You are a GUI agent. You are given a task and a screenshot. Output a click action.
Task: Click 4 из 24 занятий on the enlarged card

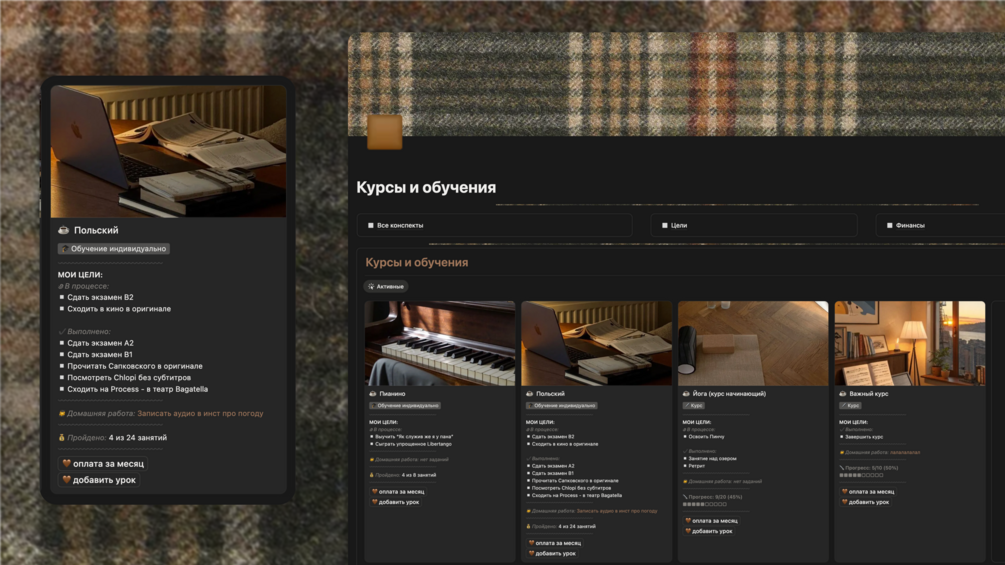pyautogui.click(x=138, y=438)
